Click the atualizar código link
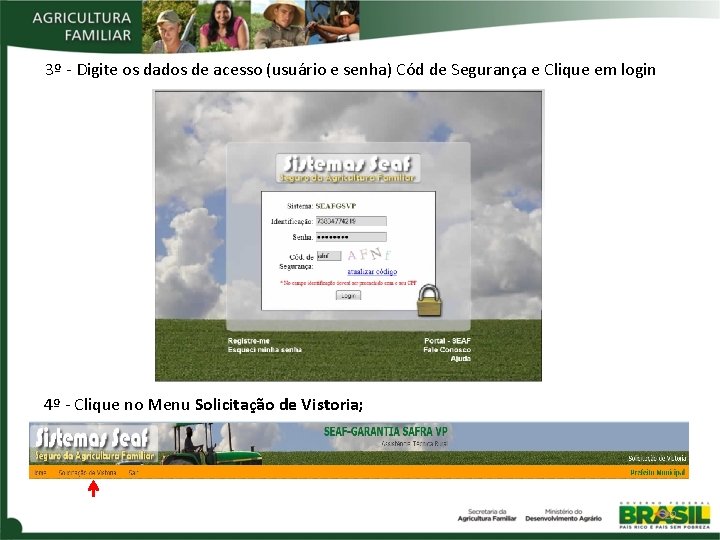Screen dimensions: 720x540 (372, 271)
